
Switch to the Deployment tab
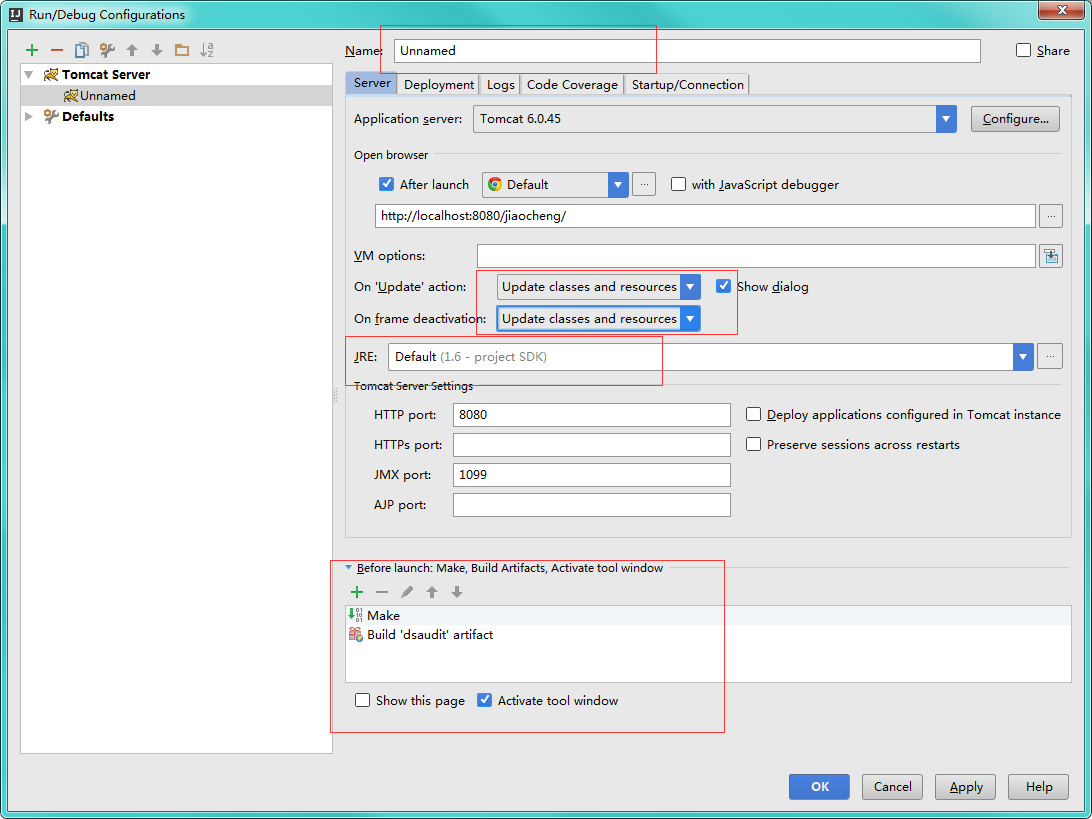click(x=439, y=84)
